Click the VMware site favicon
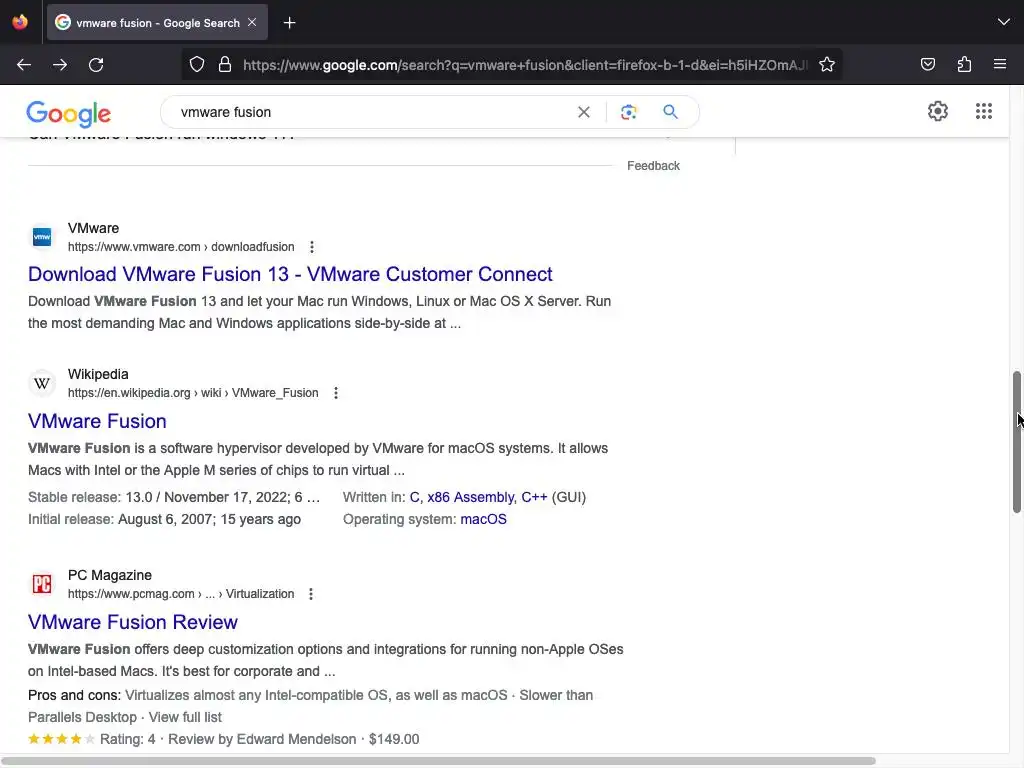The image size is (1024, 768). pos(42,237)
